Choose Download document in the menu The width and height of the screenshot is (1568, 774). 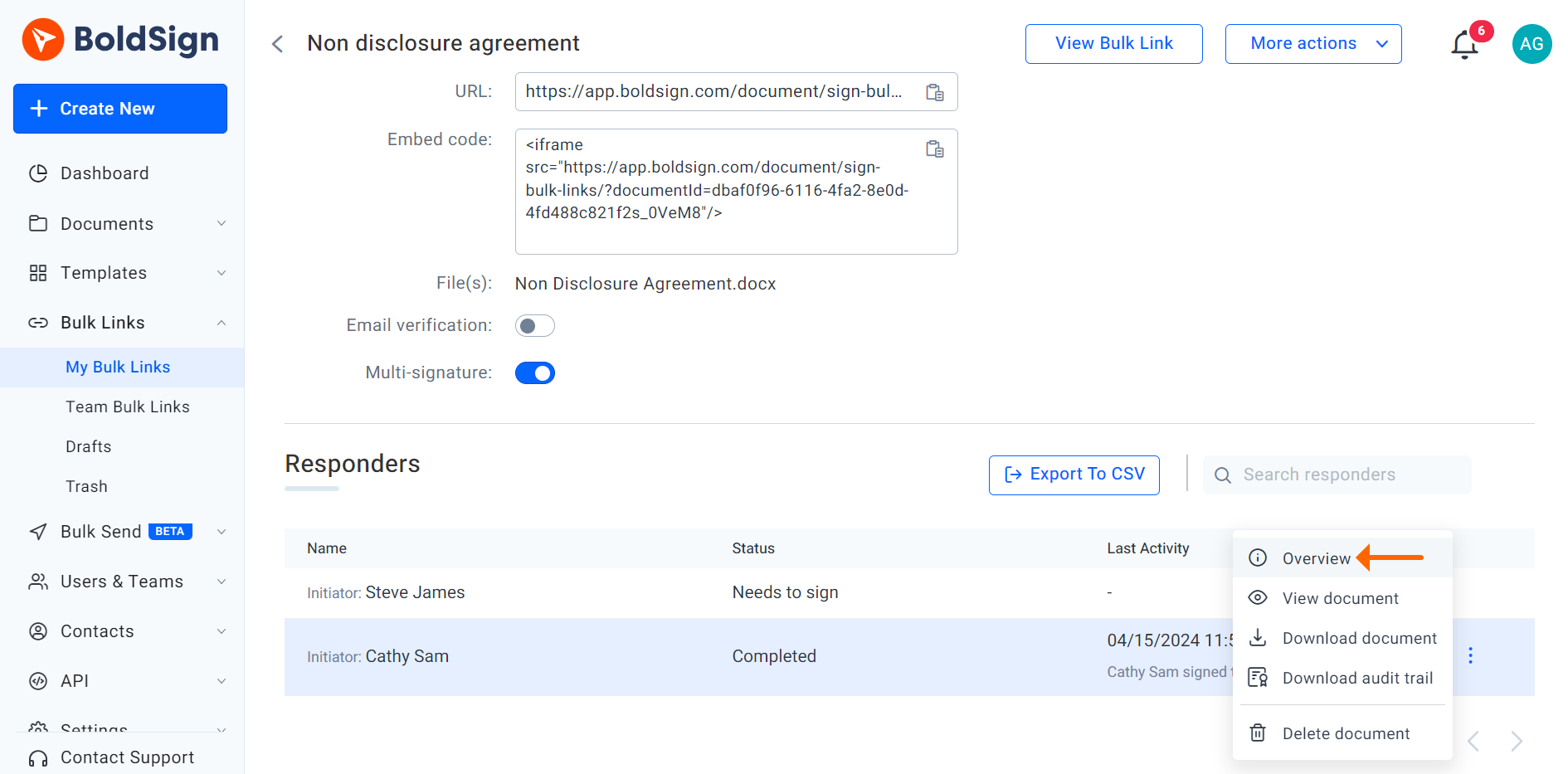(1342, 638)
